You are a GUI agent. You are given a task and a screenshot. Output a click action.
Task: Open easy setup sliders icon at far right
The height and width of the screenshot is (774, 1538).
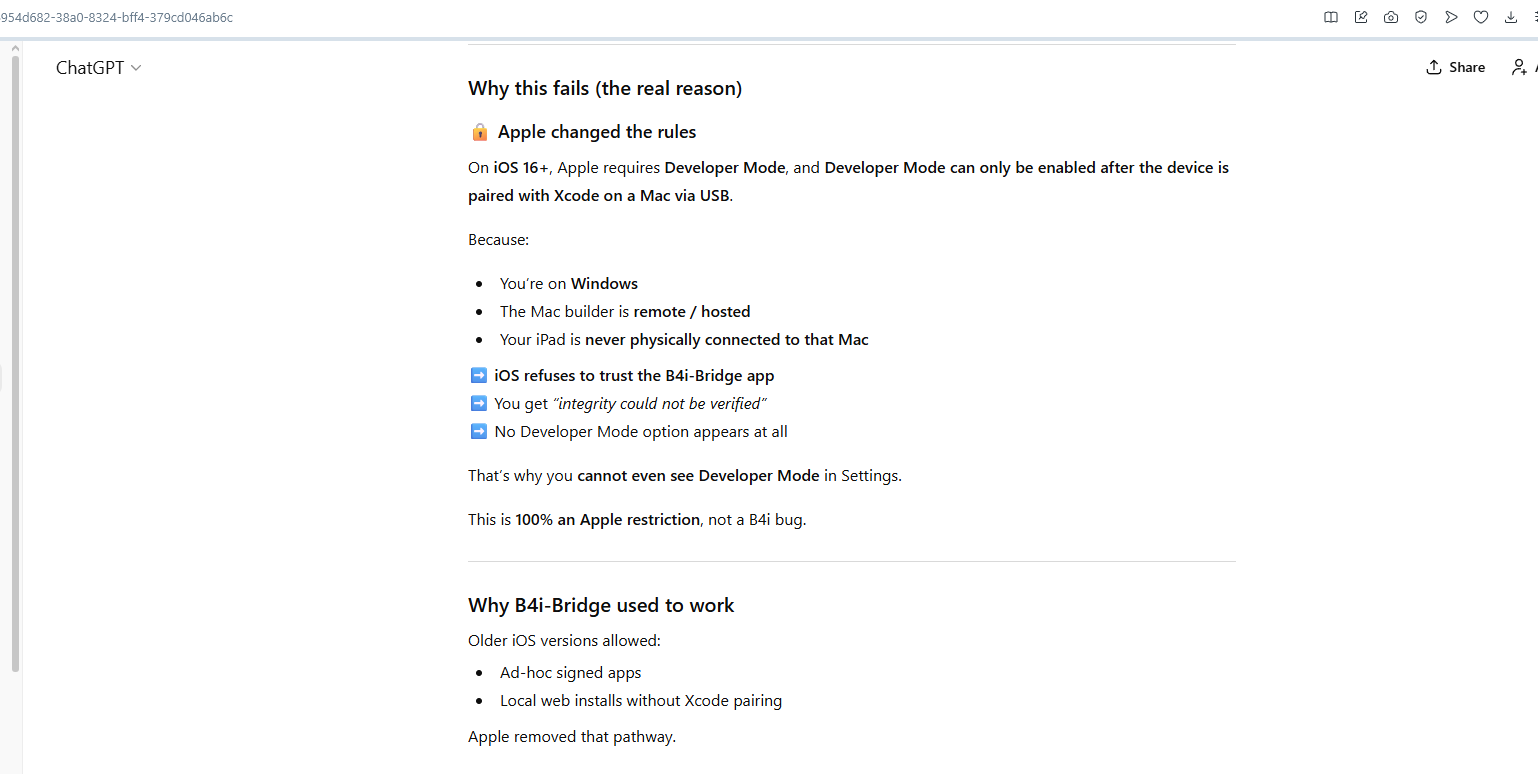pyautogui.click(x=1534, y=17)
